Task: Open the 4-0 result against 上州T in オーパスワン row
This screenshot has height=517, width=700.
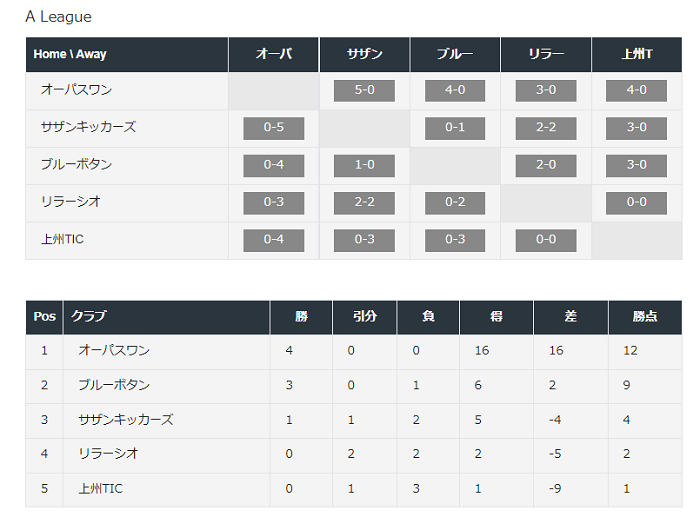Action: (x=636, y=91)
